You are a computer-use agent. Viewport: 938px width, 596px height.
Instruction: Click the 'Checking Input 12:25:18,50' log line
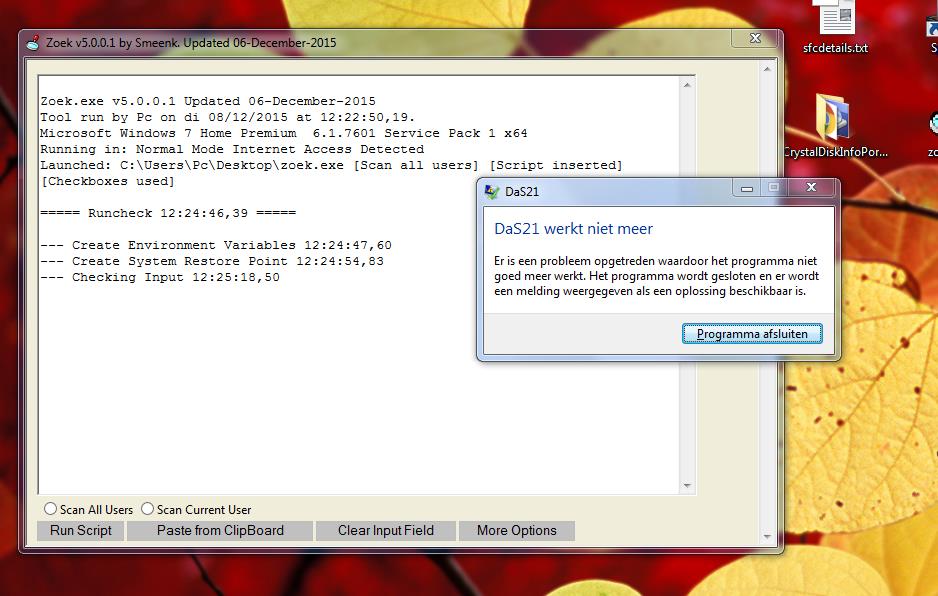[160, 278]
